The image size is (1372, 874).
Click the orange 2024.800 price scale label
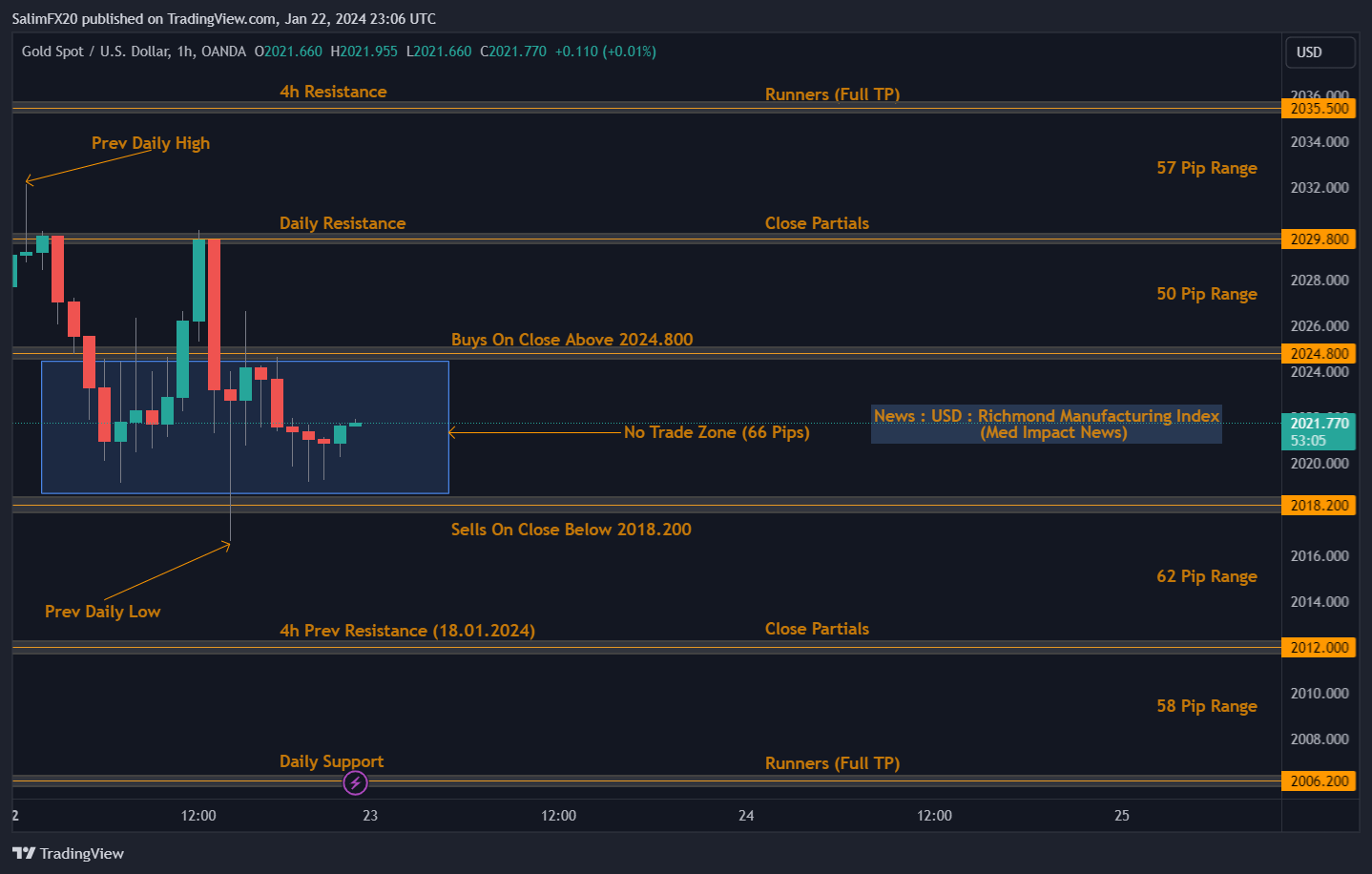click(x=1319, y=353)
